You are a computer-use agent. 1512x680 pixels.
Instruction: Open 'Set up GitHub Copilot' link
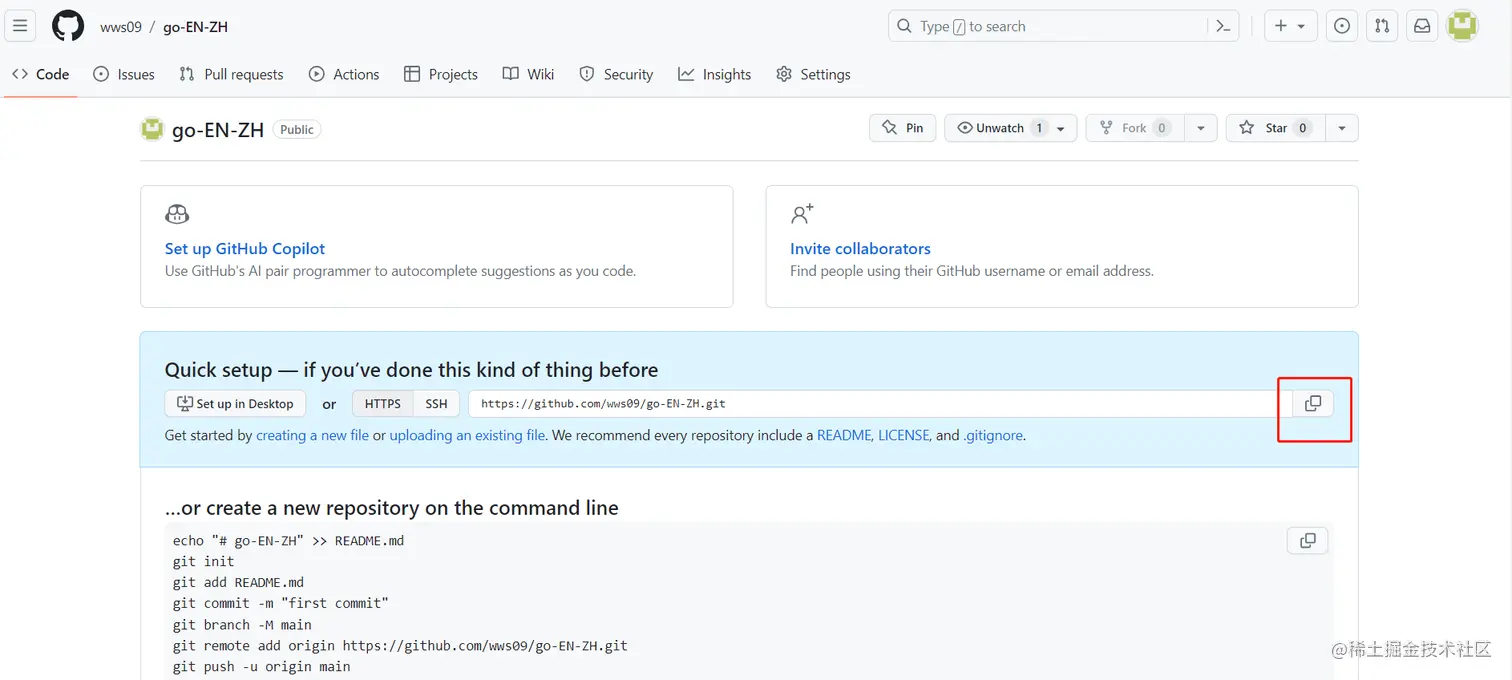coord(245,249)
